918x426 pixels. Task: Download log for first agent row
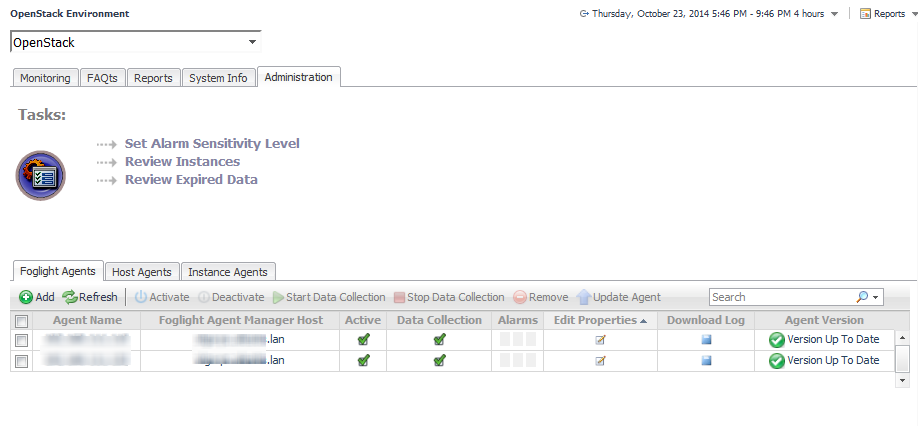706,339
